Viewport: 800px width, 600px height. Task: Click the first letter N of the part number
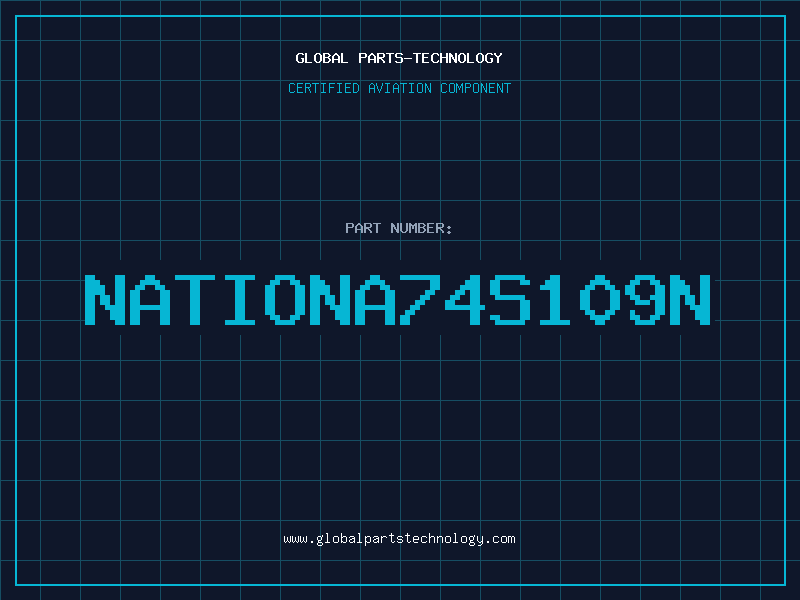pyautogui.click(x=105, y=299)
